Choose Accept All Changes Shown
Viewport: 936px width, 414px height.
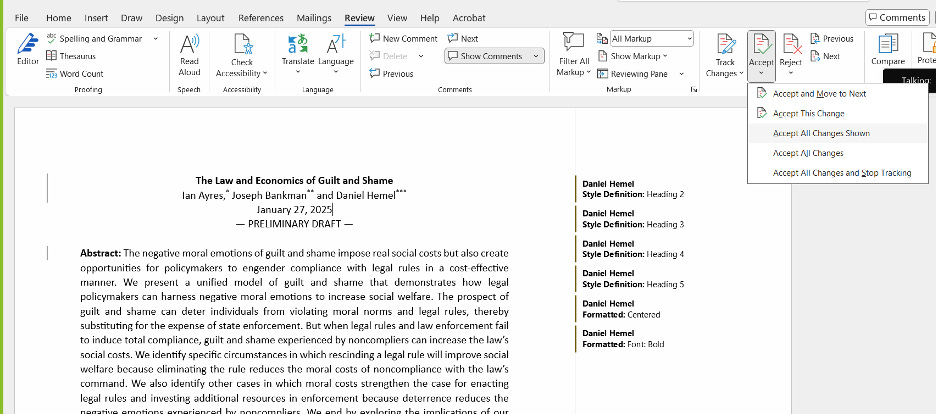pos(838,133)
